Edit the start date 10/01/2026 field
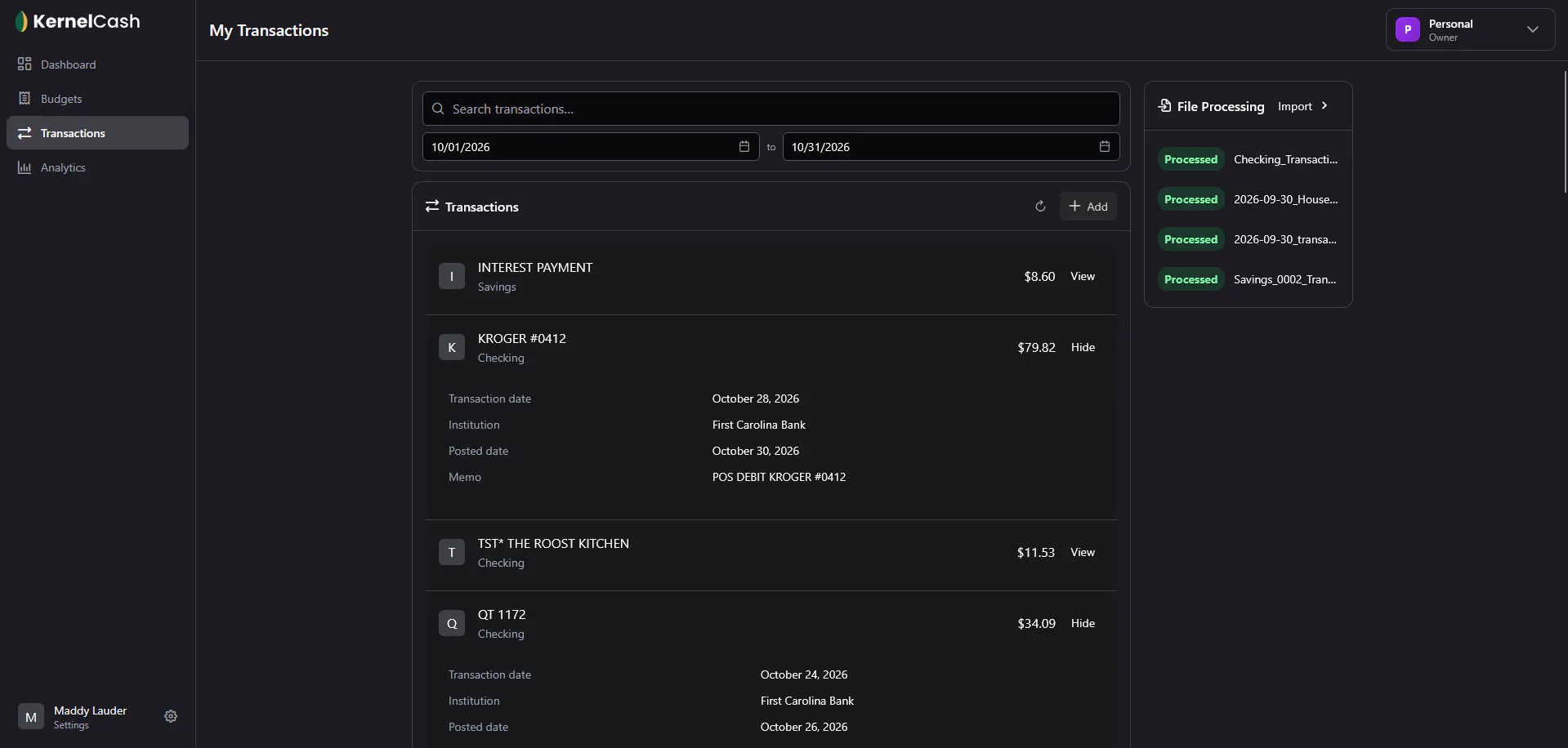This screenshot has width=1568, height=748. (x=591, y=147)
